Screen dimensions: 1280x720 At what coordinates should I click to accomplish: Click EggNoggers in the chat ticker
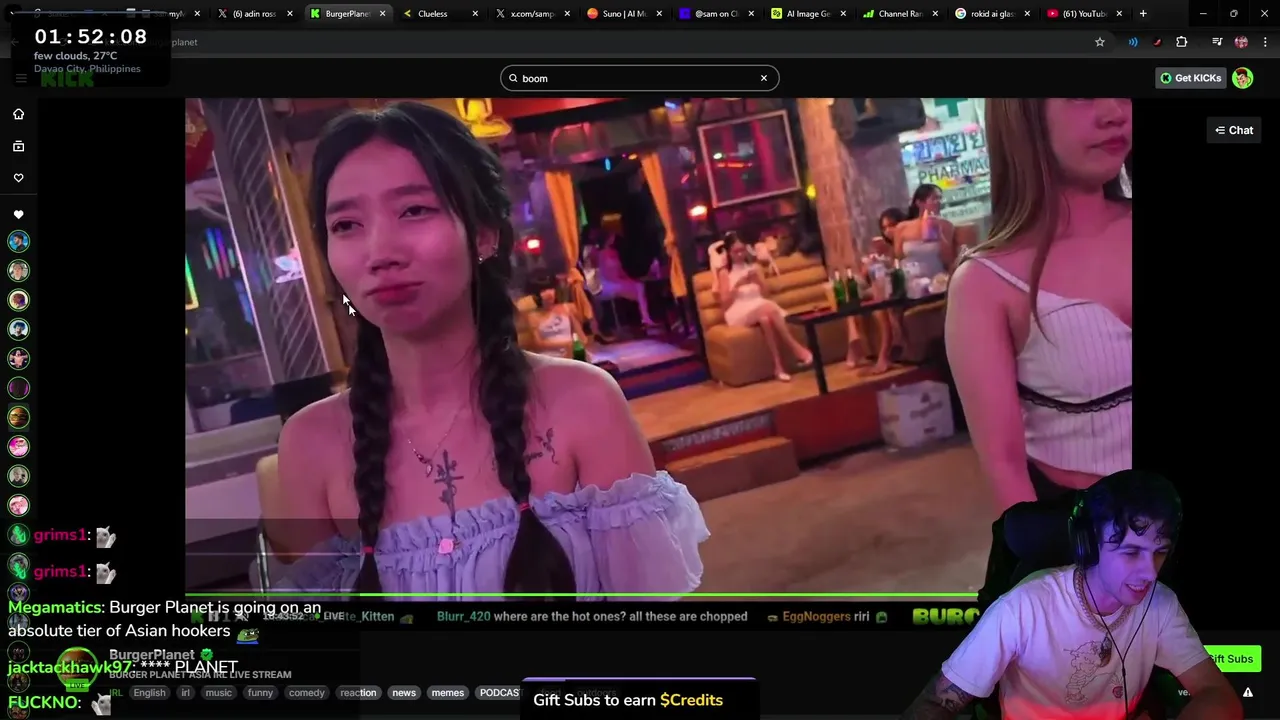[x=816, y=617]
